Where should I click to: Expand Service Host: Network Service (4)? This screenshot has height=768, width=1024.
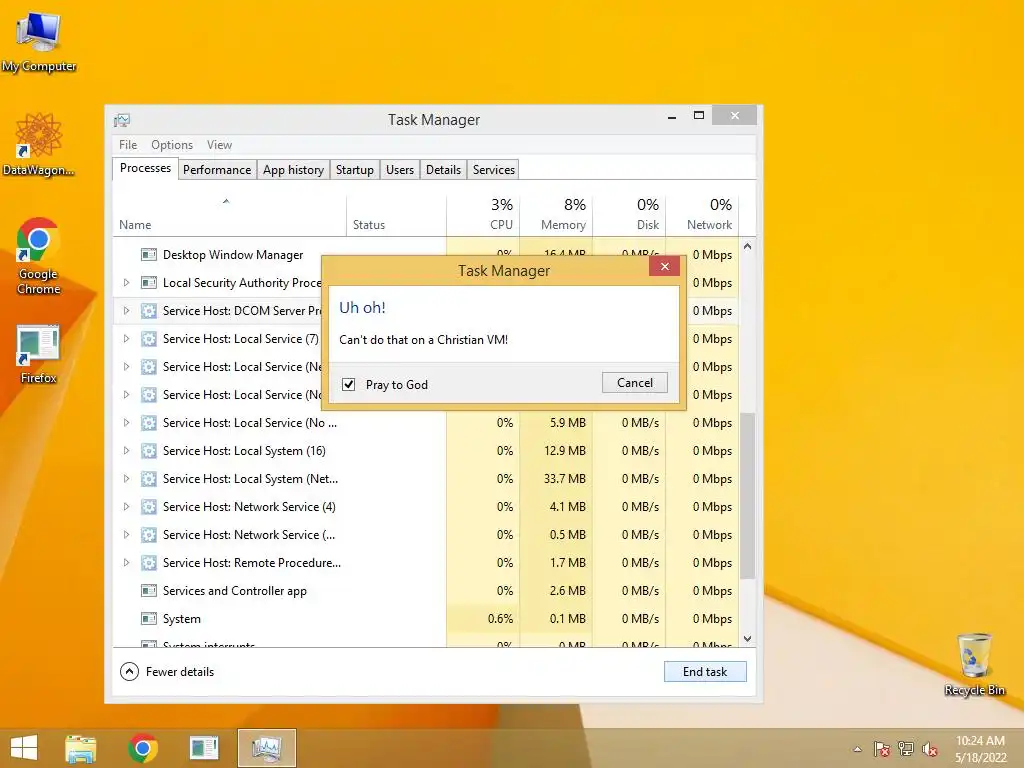click(x=127, y=507)
